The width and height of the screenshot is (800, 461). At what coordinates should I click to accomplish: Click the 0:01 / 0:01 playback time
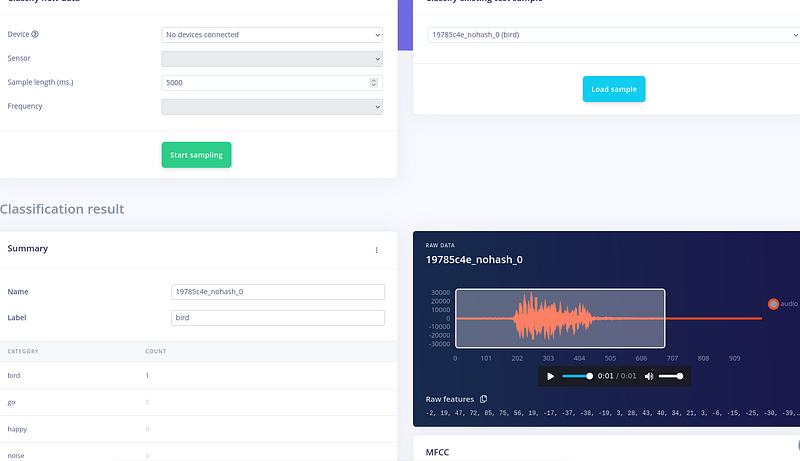point(617,376)
